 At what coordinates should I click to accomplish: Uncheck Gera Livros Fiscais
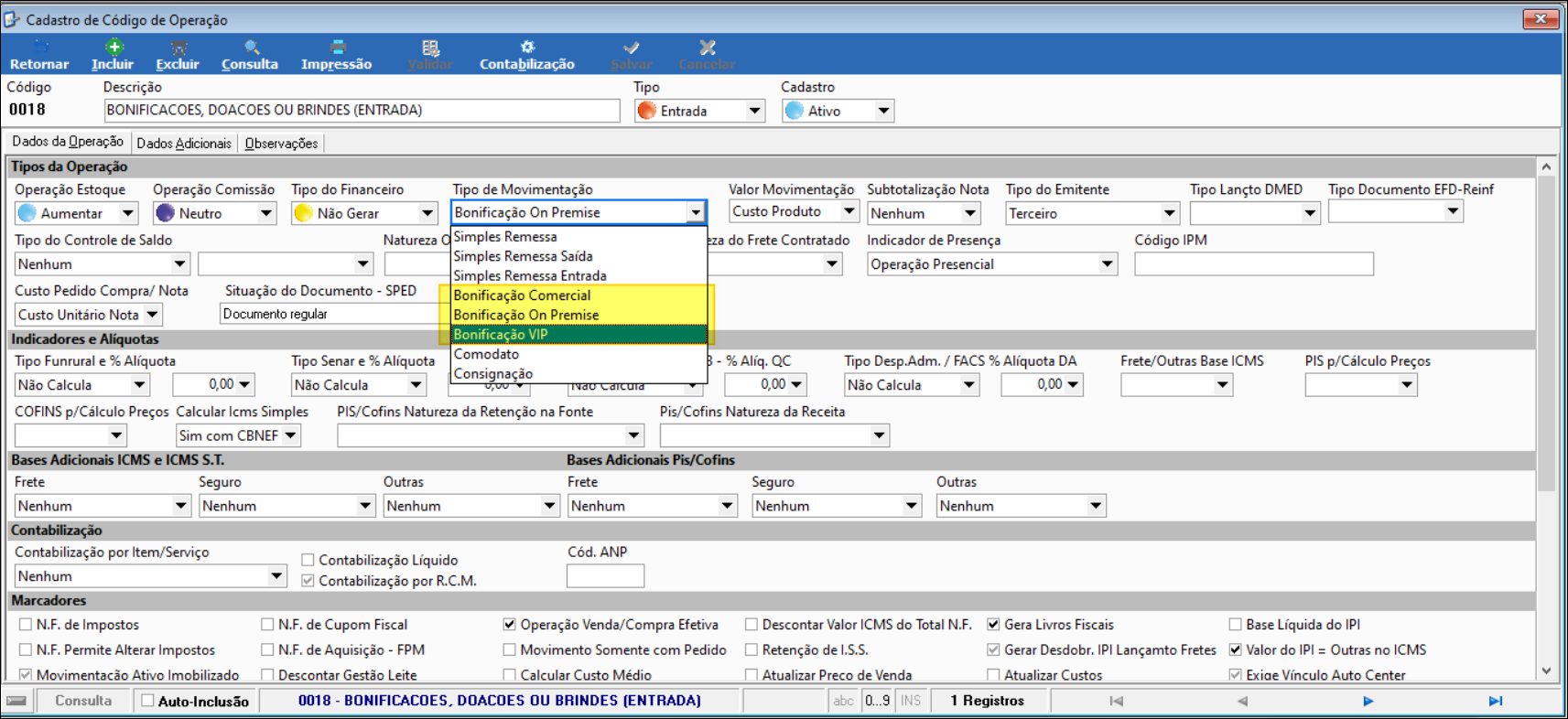[x=993, y=625]
